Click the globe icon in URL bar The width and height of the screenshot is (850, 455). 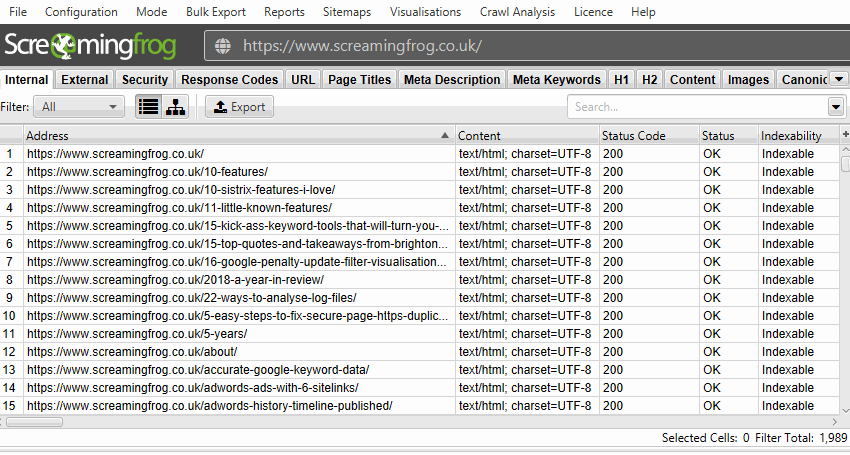tap(223, 46)
